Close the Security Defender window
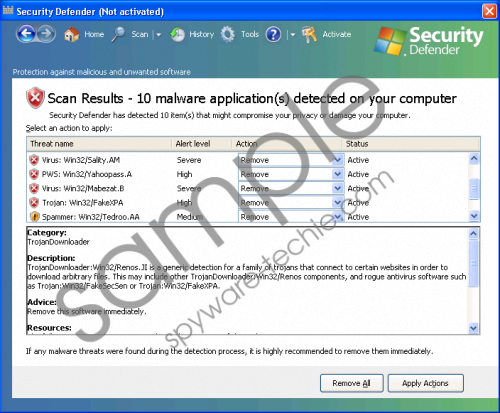Viewport: 500px width, 413px height. [489, 11]
